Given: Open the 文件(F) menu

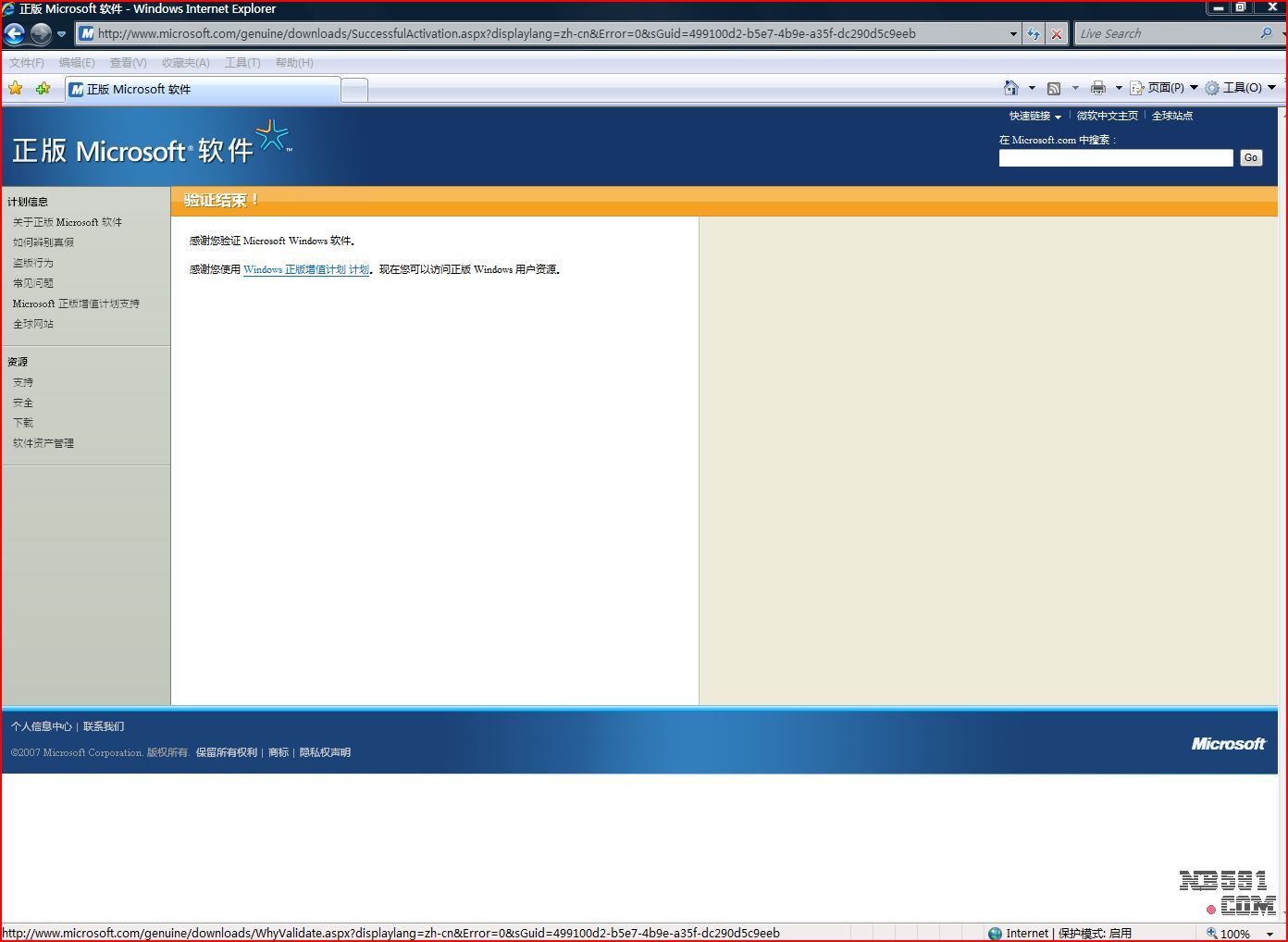Looking at the screenshot, I should coord(27,63).
